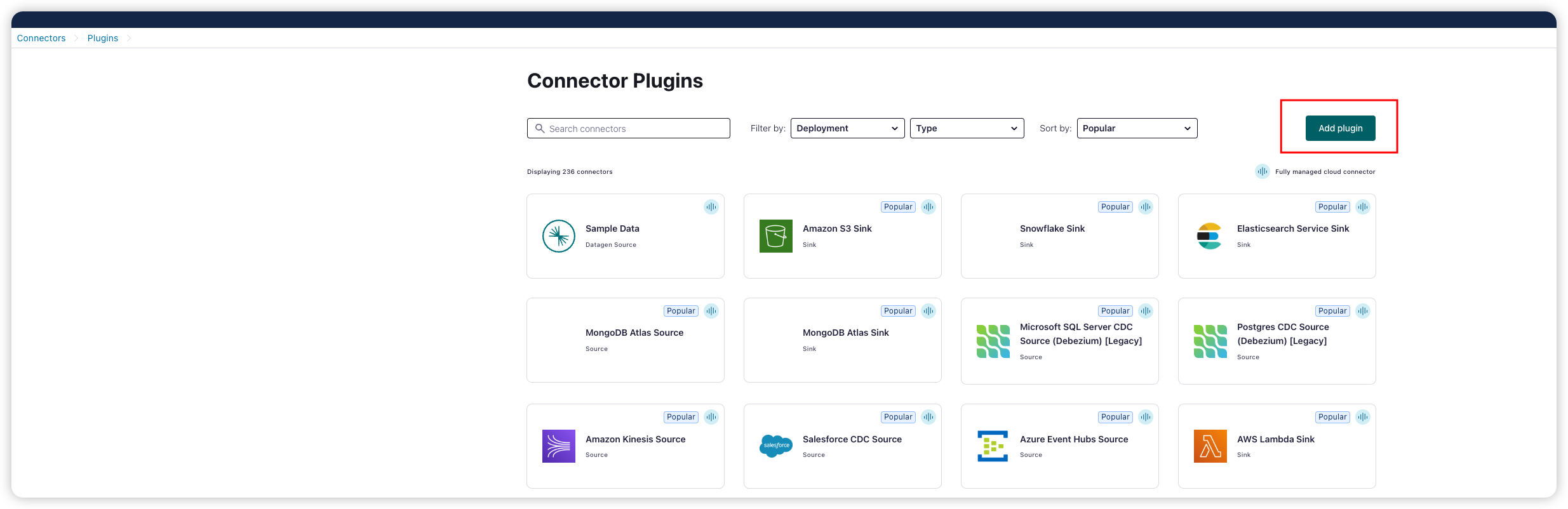Click the Sample Data connector logo
Image resolution: width=1568 pixels, height=509 pixels.
coord(559,236)
